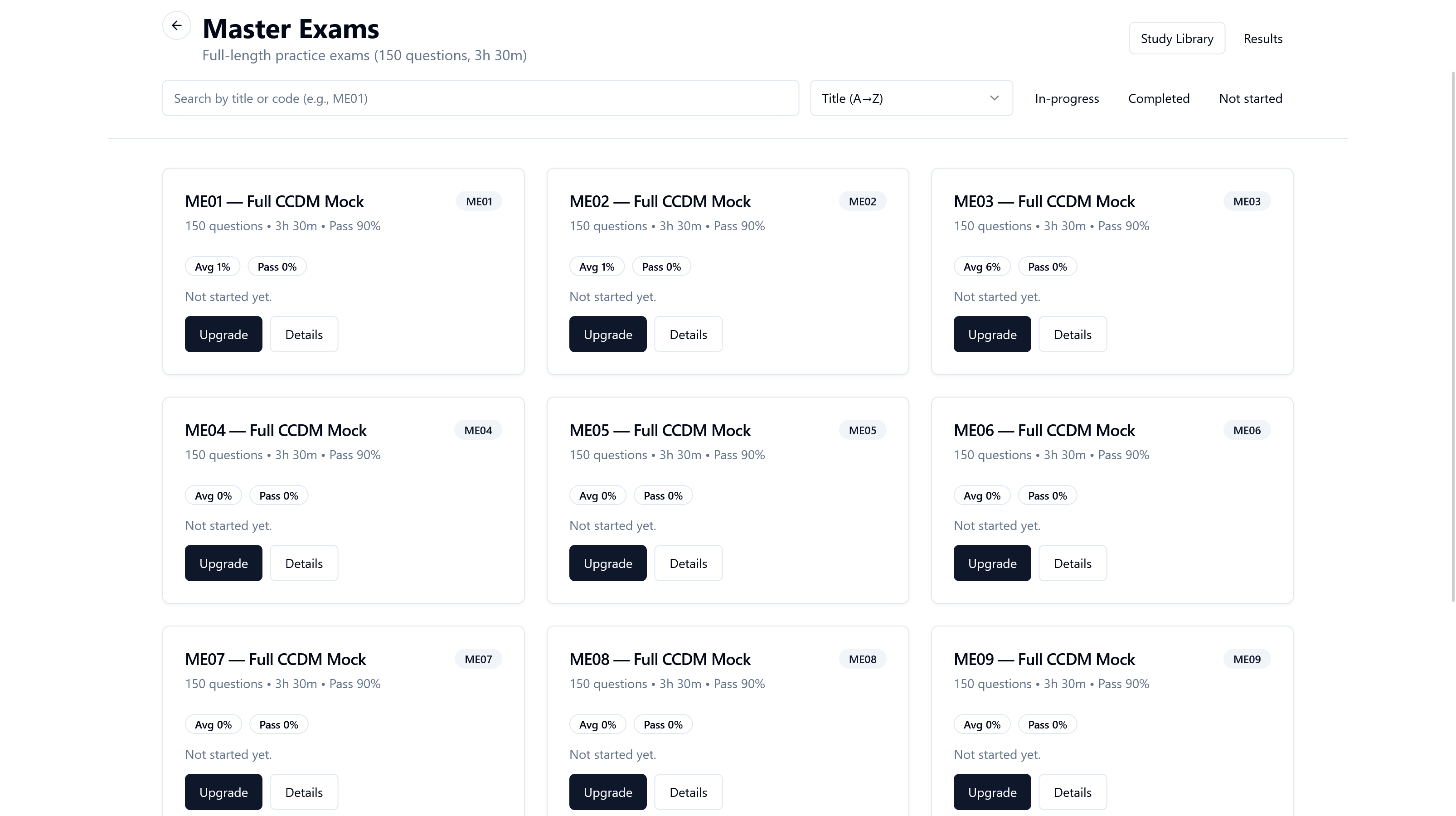This screenshot has height=816, width=1456.
Task: Open Details for ME04
Action: (x=304, y=563)
